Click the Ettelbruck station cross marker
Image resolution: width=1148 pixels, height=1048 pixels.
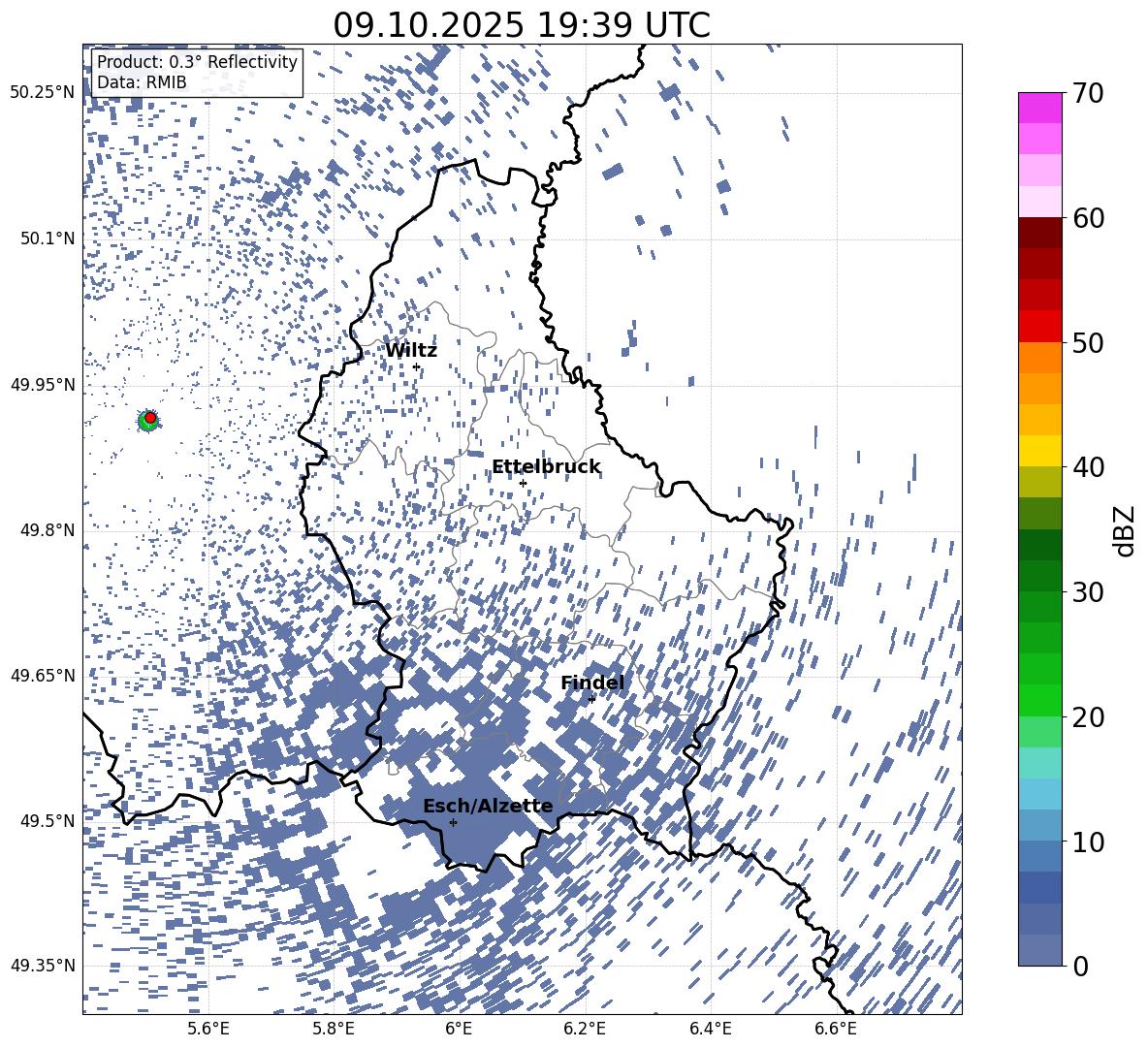point(523,483)
